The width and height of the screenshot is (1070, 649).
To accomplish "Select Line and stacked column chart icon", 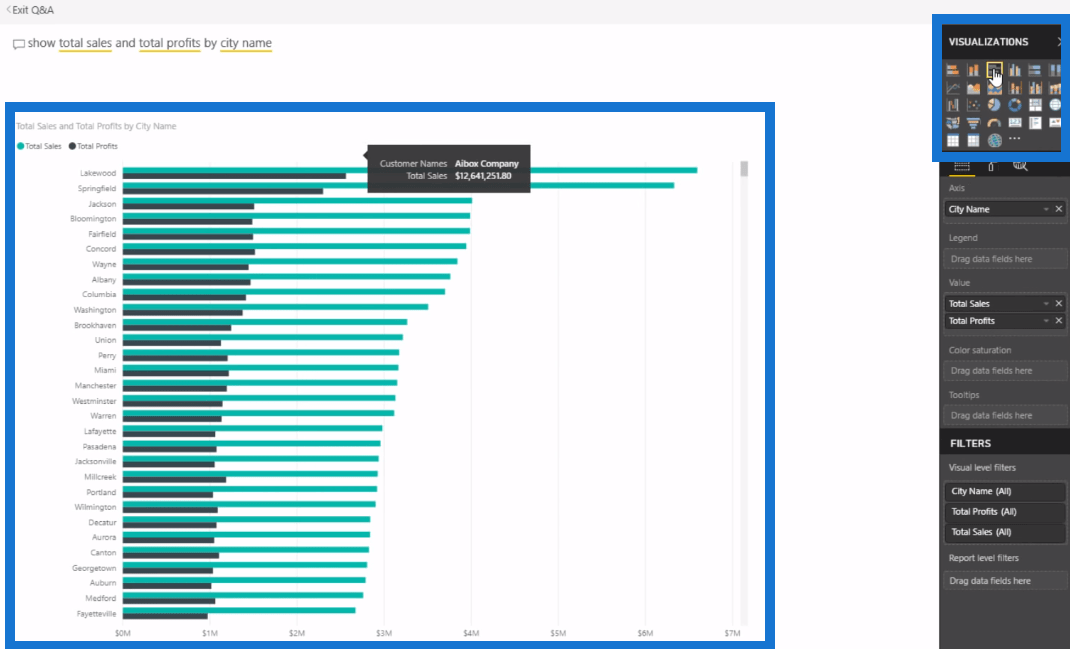I will [1015, 88].
